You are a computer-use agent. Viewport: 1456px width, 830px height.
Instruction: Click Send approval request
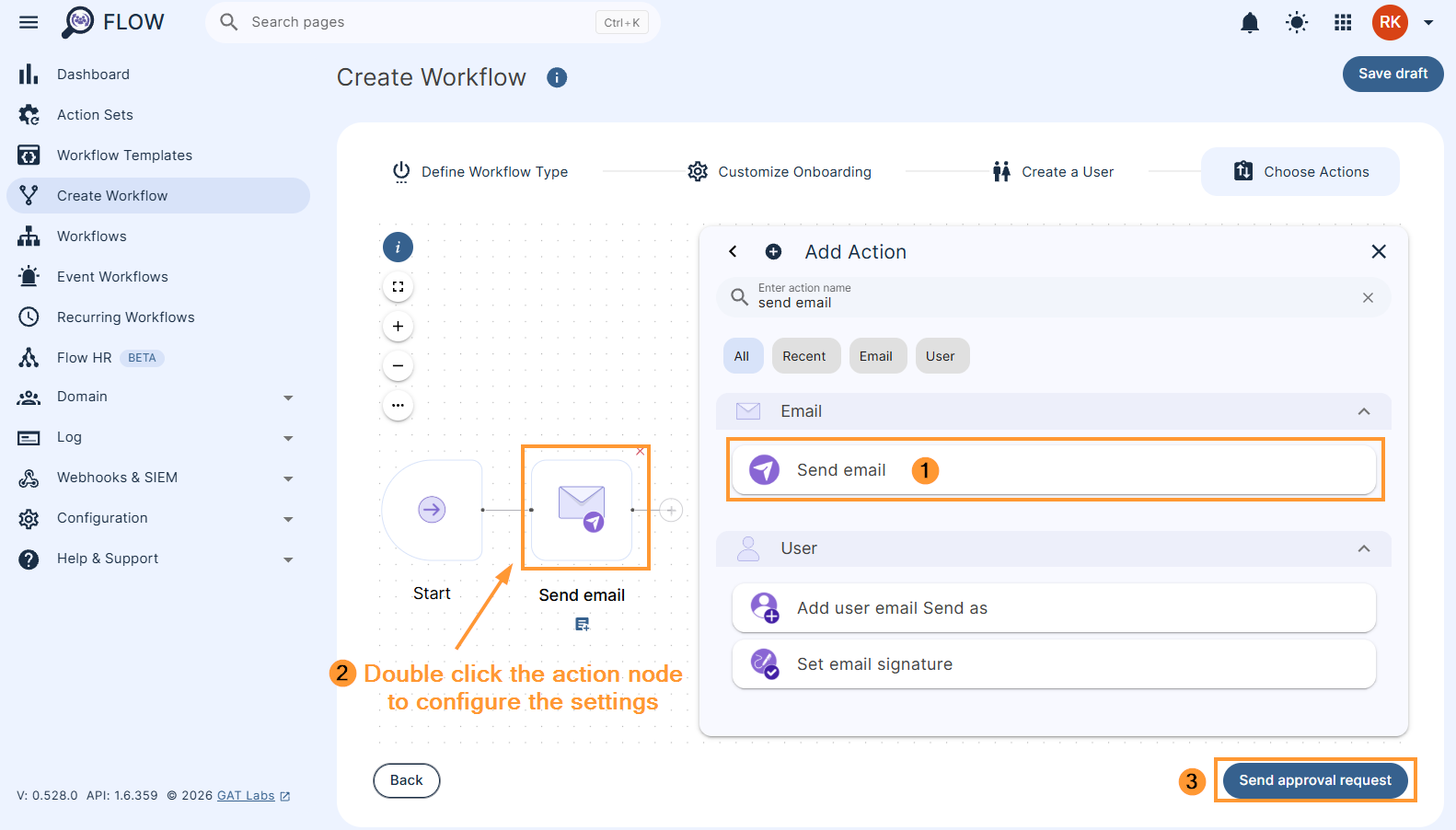(x=1315, y=780)
